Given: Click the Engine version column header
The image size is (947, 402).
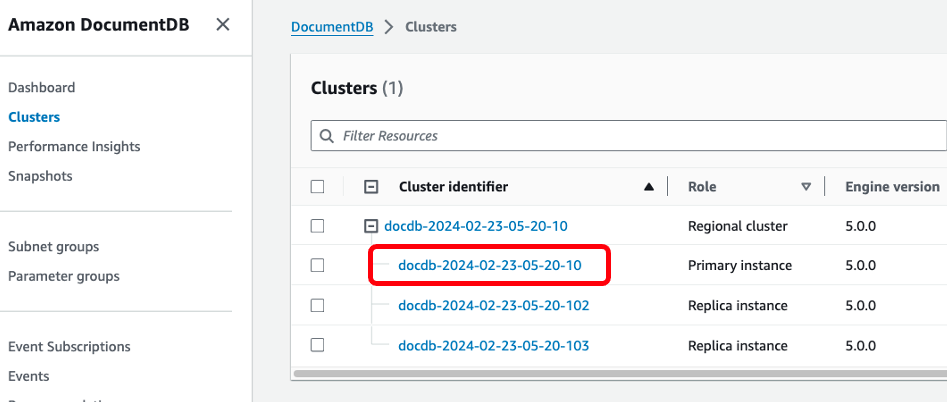Looking at the screenshot, I should click(x=892, y=187).
